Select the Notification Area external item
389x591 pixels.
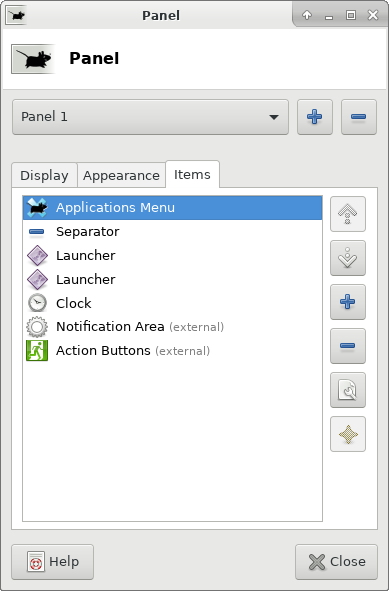pyautogui.click(x=173, y=327)
